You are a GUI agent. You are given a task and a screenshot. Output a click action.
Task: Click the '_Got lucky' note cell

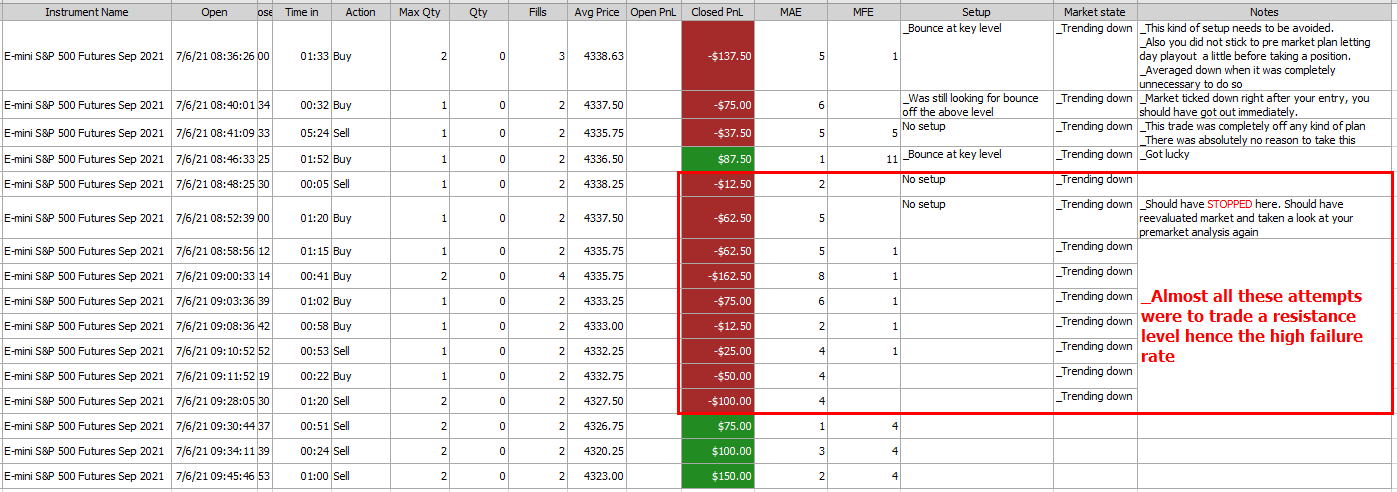point(1266,159)
